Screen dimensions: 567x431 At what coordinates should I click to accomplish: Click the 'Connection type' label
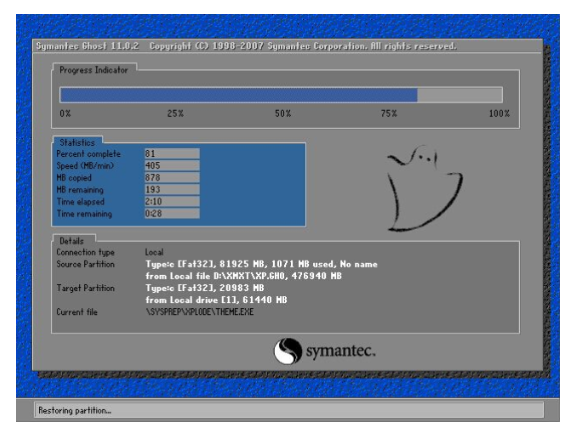pos(85,252)
